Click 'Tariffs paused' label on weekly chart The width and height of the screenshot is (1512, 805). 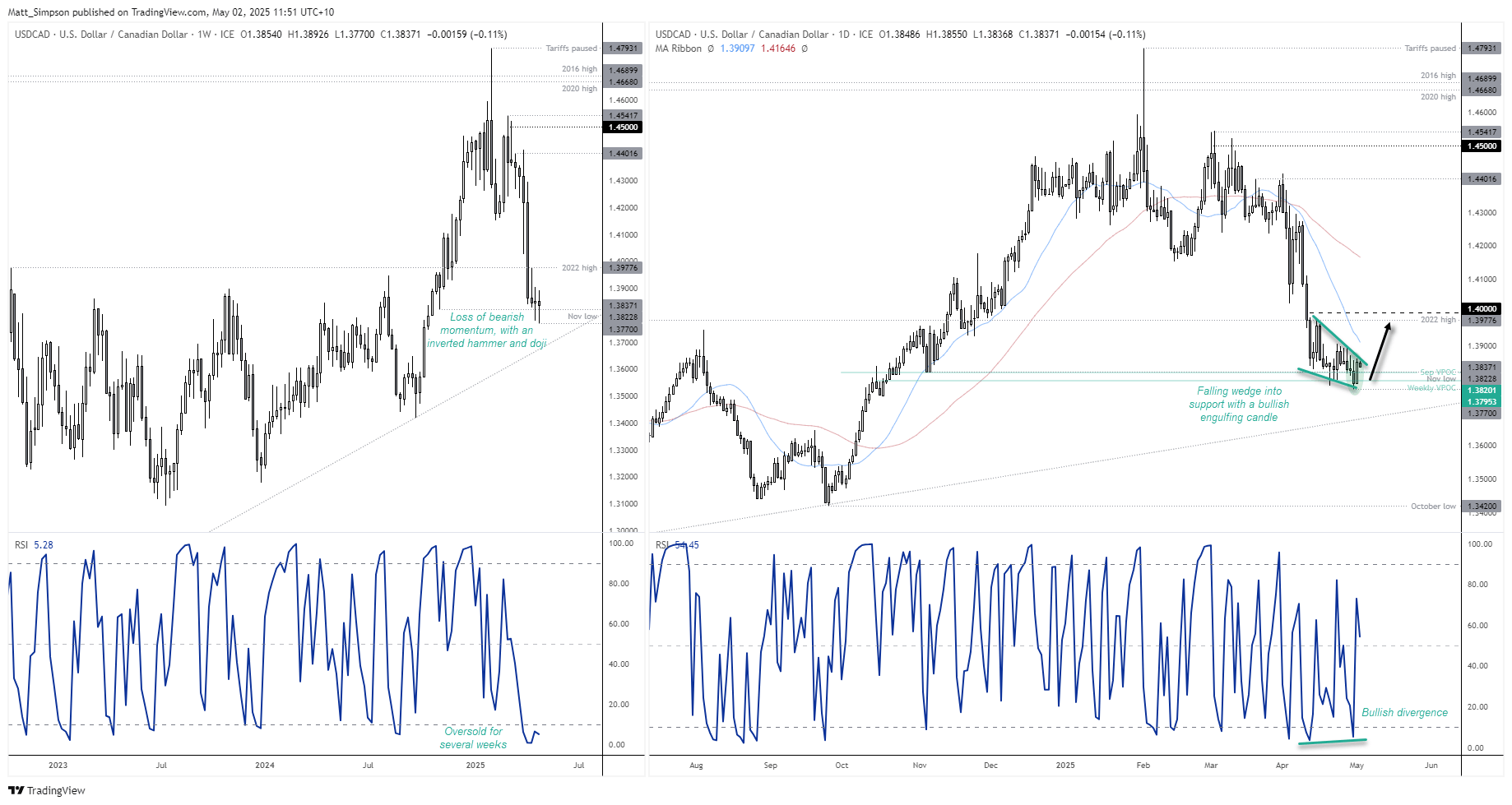[572, 49]
